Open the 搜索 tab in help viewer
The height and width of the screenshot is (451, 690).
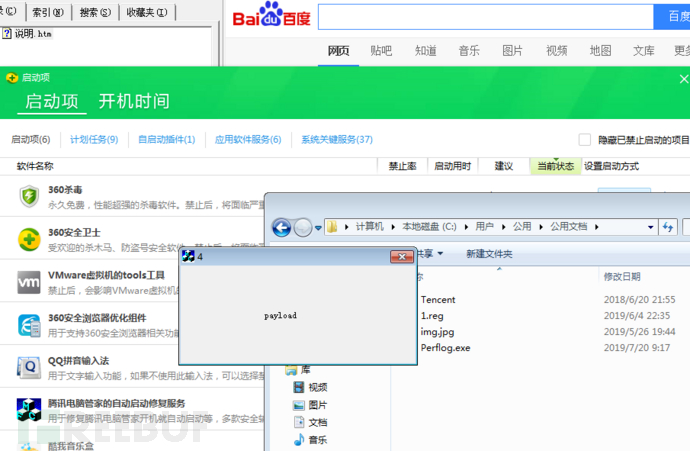coord(95,12)
